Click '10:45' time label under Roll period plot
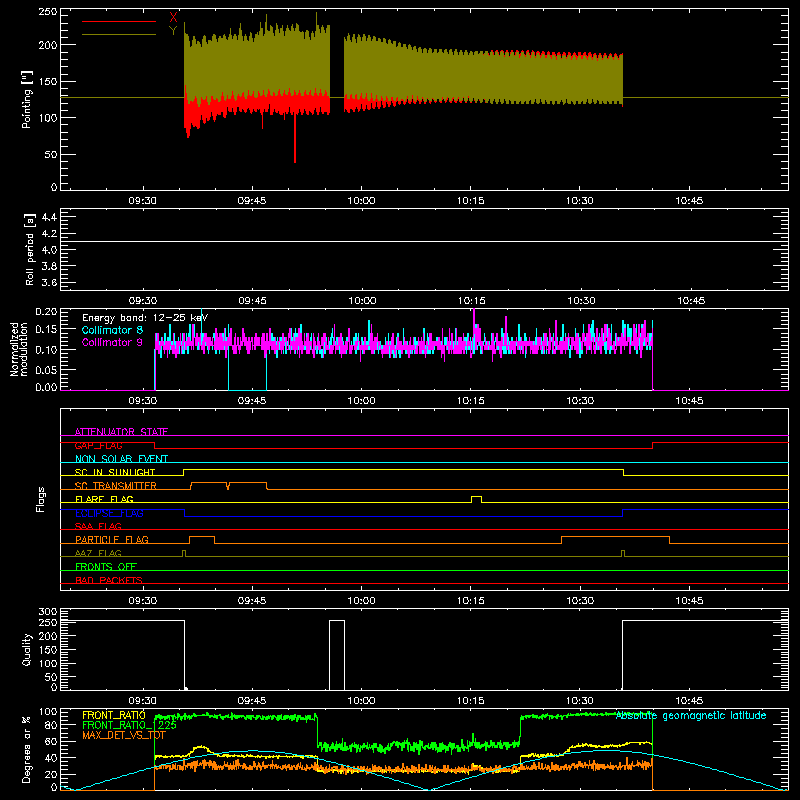800x800 pixels. tap(691, 301)
